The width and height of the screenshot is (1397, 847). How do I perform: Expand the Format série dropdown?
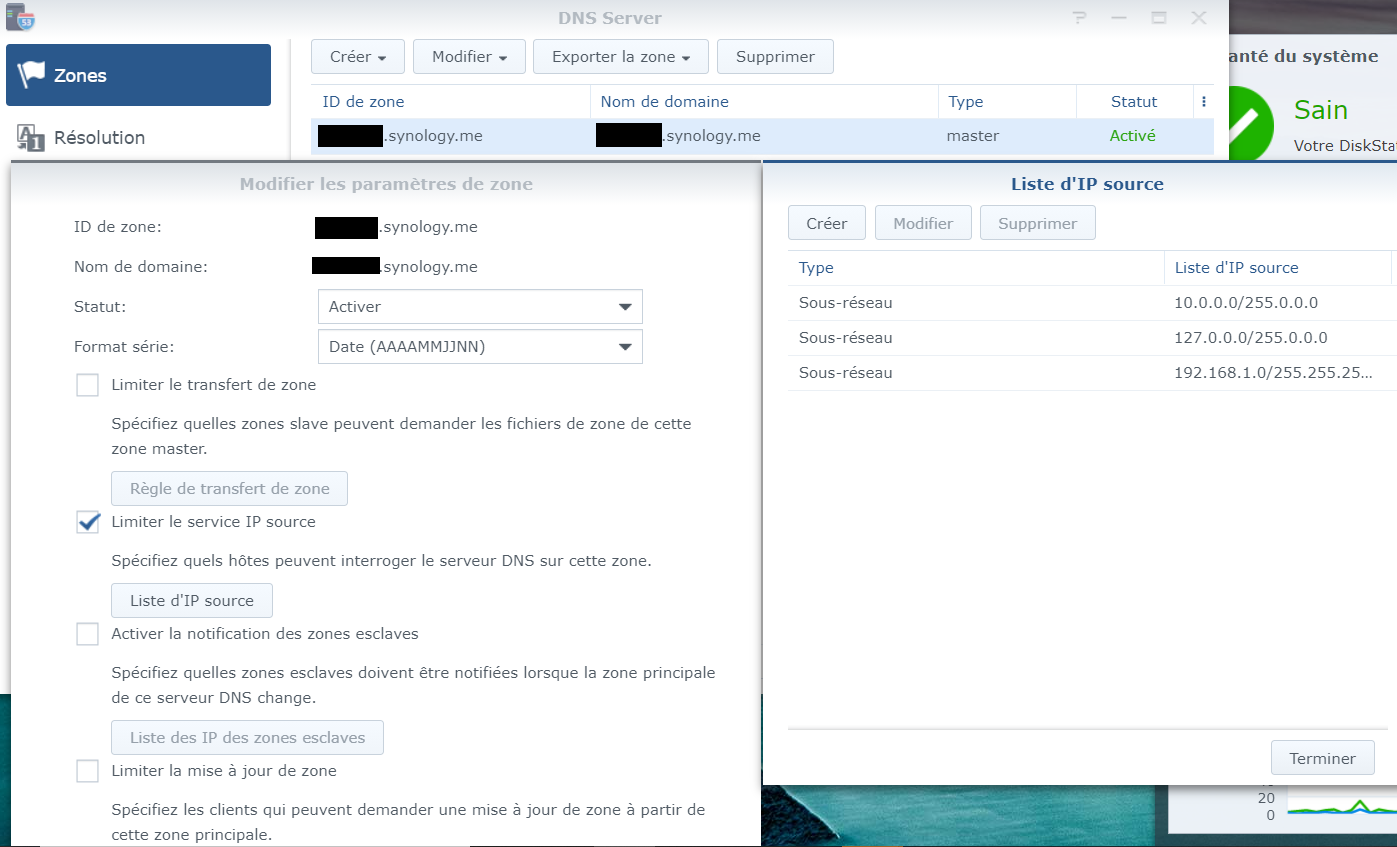tap(480, 347)
